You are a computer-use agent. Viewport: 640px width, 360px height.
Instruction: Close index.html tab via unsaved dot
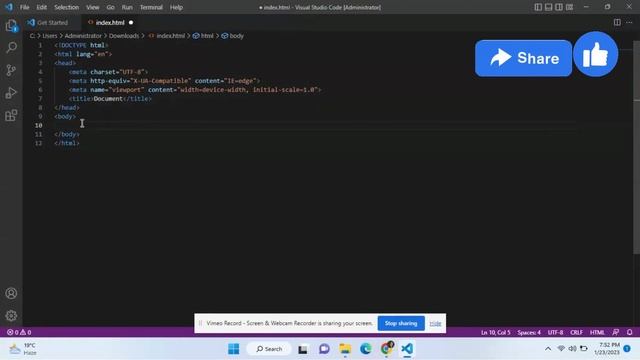coord(131,22)
